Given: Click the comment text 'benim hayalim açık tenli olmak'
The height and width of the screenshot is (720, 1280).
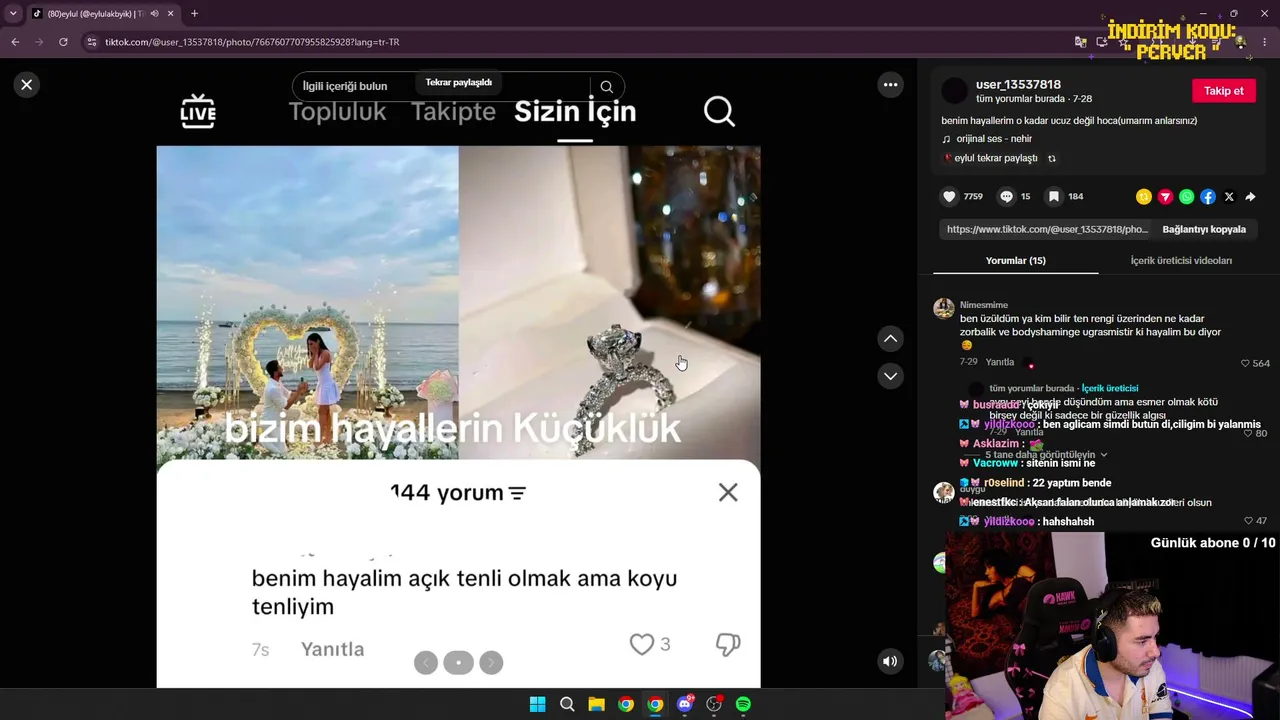Looking at the screenshot, I should coord(464,592).
